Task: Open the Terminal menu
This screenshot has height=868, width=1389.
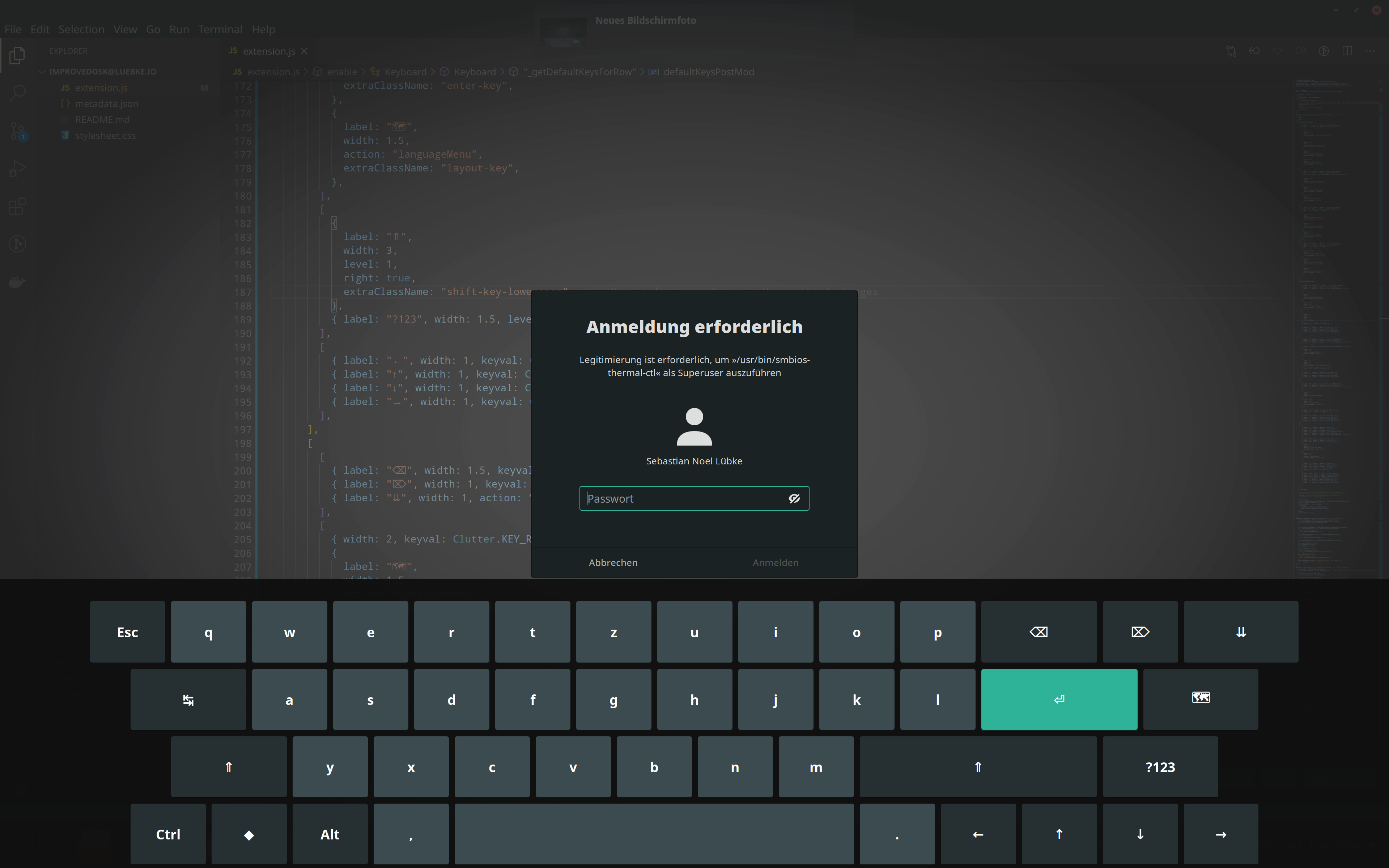Action: pyautogui.click(x=220, y=29)
